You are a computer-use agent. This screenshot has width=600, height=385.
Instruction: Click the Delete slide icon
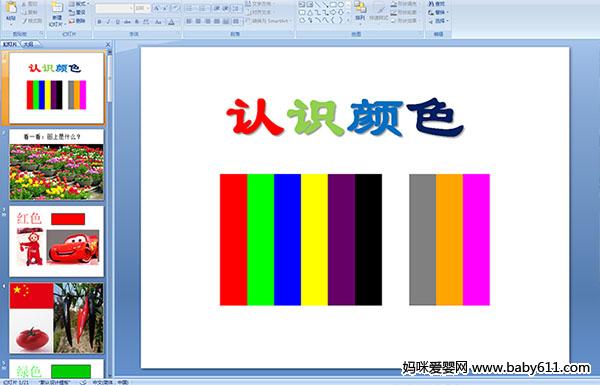point(72,21)
